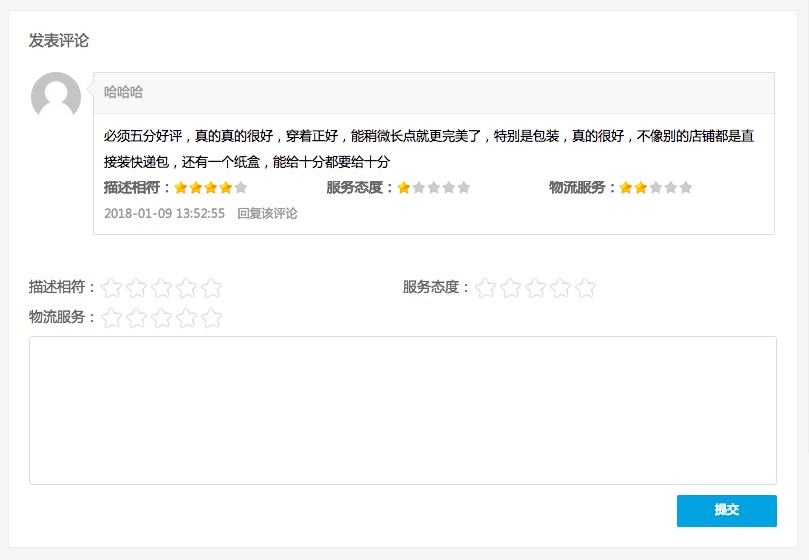Set 物流服务 rating to five stars
The height and width of the screenshot is (560, 809).
click(211, 318)
